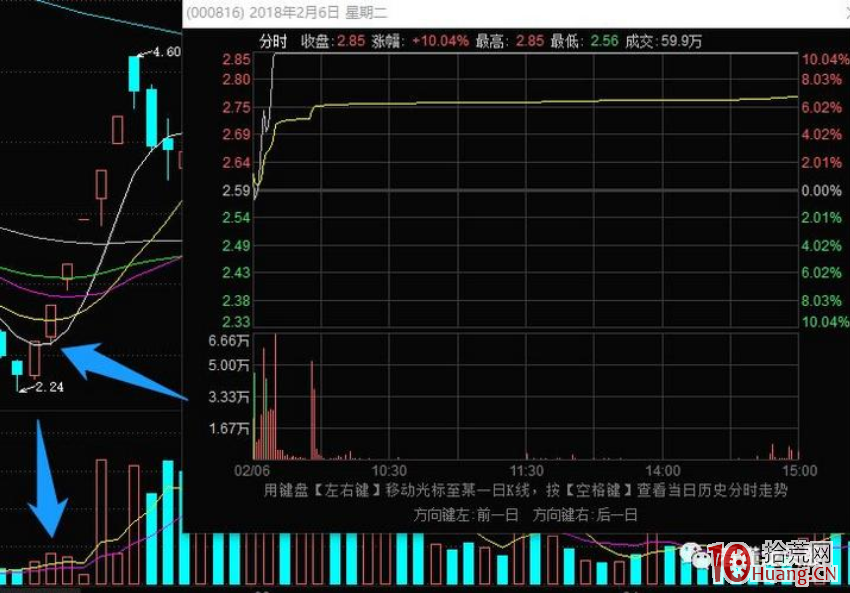
Task: Click the 2.59 baseline price label
Action: click(236, 190)
